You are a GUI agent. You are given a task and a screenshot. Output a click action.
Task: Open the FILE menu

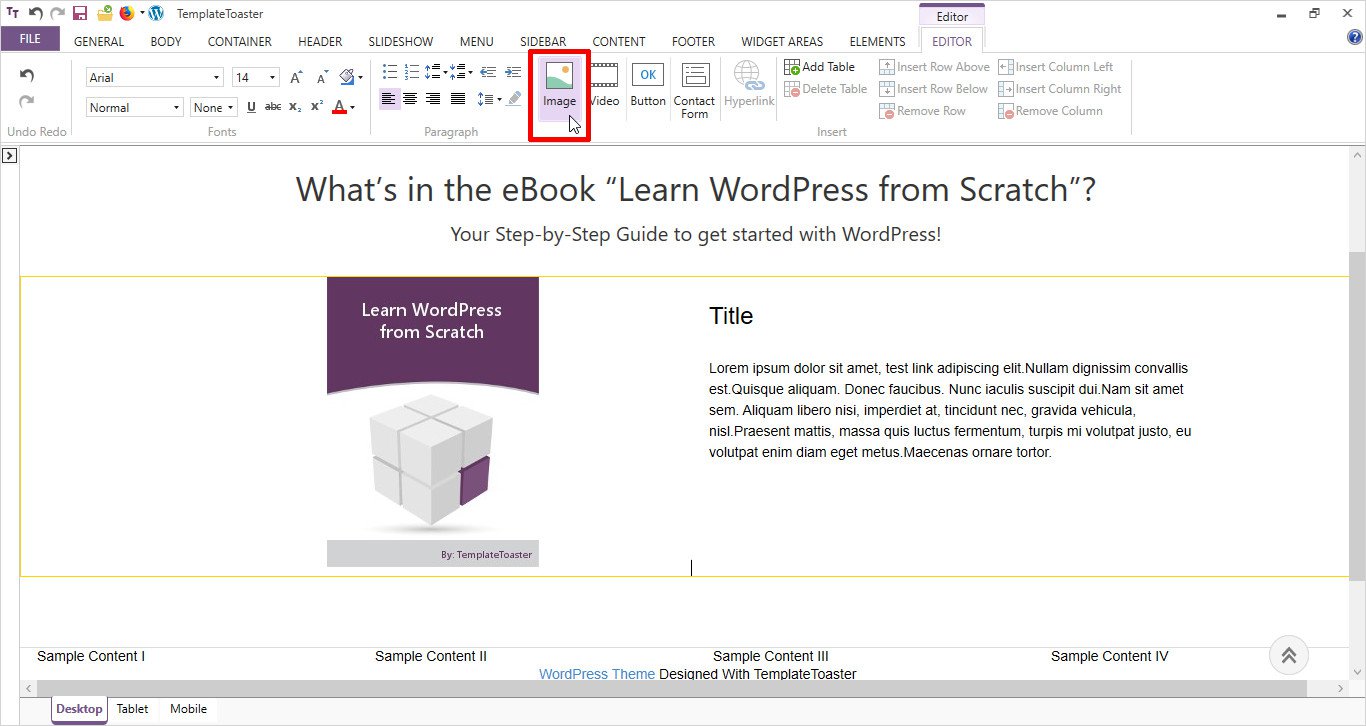click(30, 39)
